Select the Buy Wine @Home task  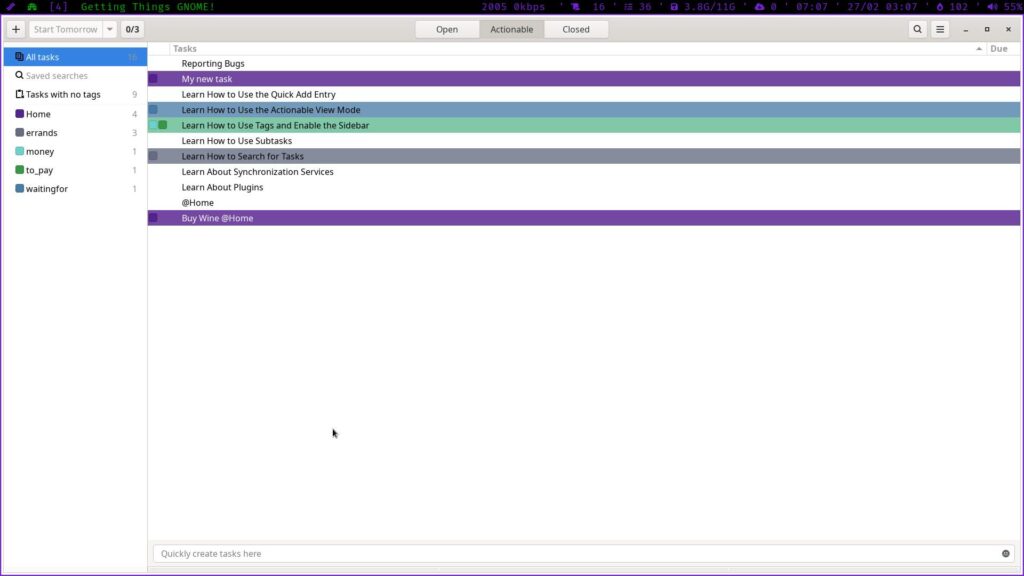584,218
